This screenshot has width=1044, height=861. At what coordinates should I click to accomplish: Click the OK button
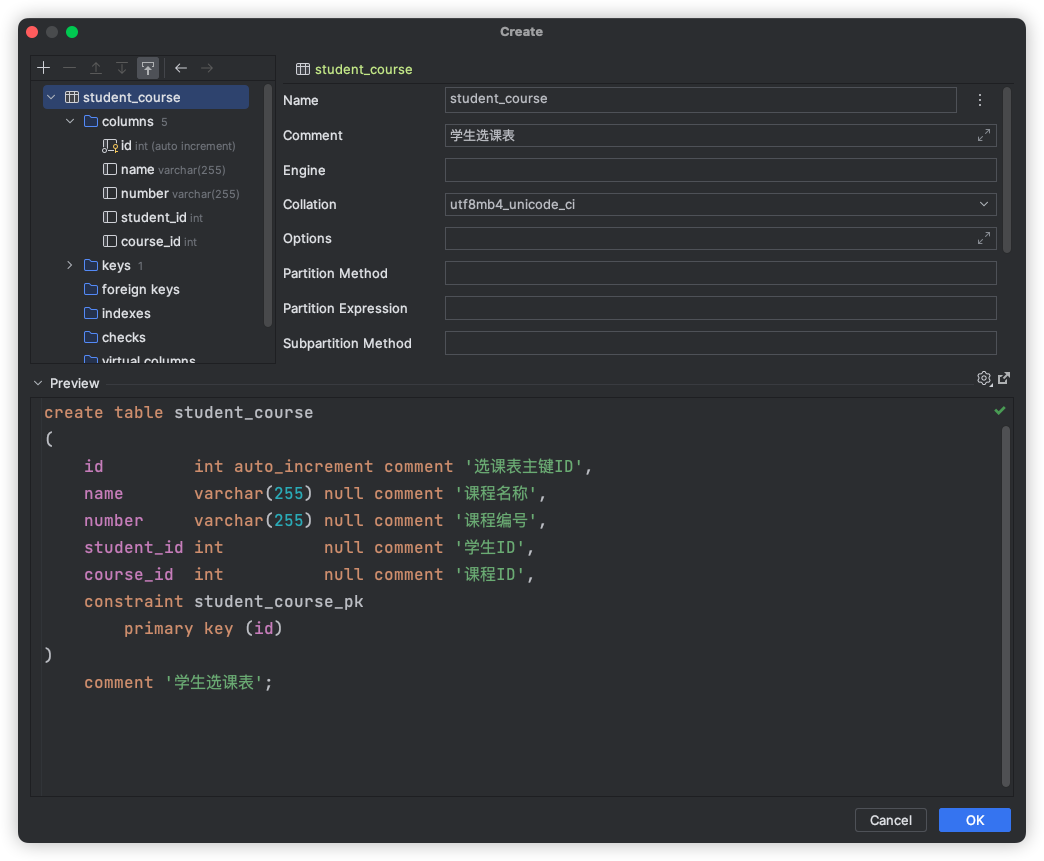(x=974, y=820)
